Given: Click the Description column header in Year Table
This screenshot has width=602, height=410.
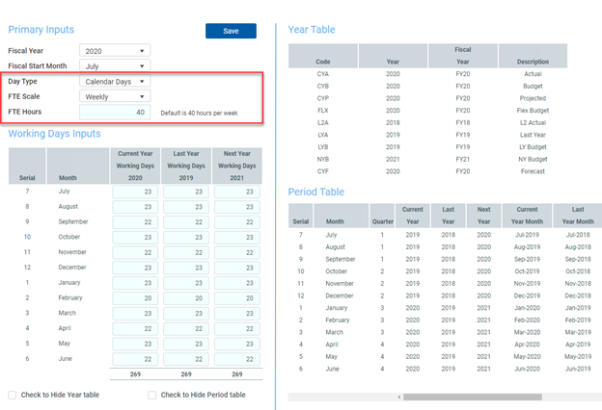Looking at the screenshot, I should click(x=533, y=61).
